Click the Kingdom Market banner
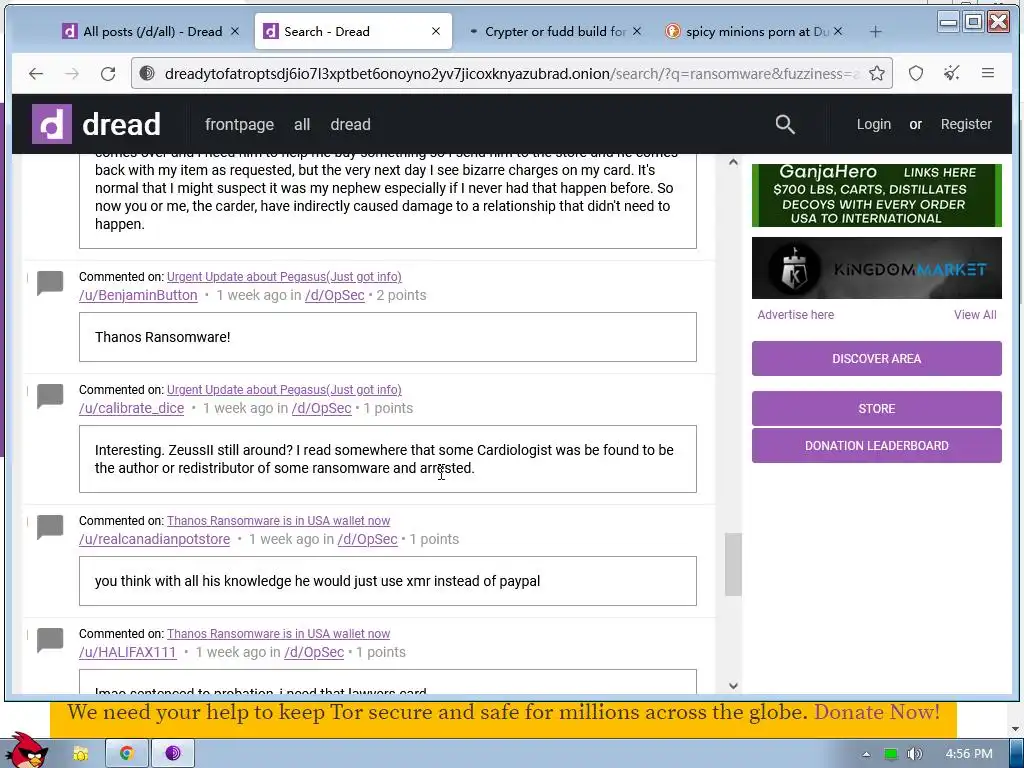The width and height of the screenshot is (1024, 768). point(876,268)
